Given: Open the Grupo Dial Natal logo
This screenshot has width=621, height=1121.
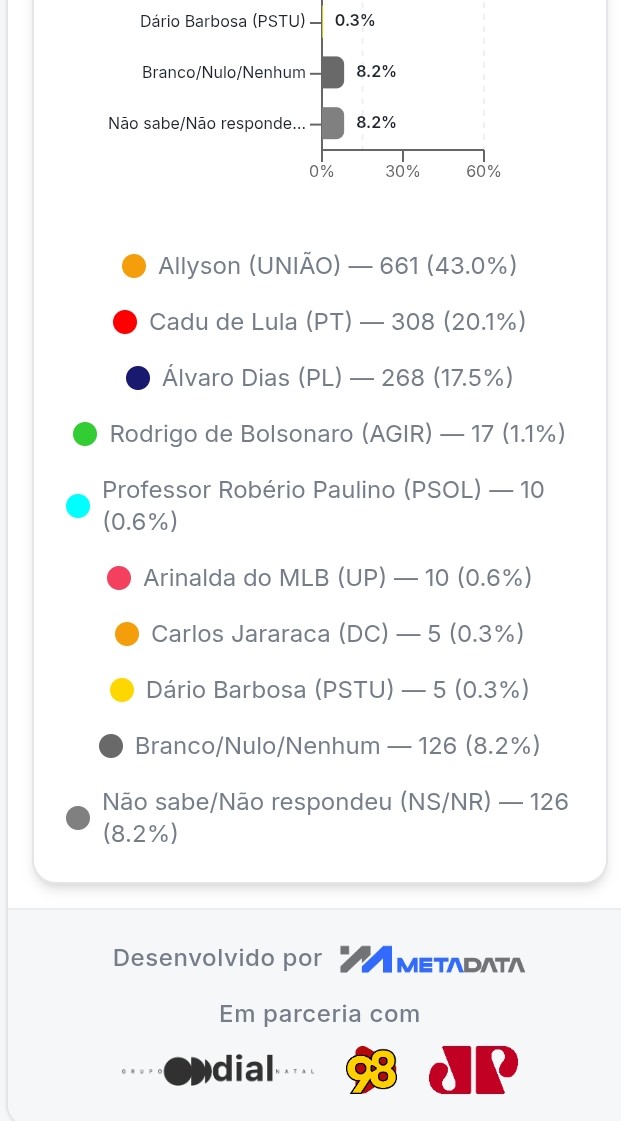Looking at the screenshot, I should (x=218, y=1070).
